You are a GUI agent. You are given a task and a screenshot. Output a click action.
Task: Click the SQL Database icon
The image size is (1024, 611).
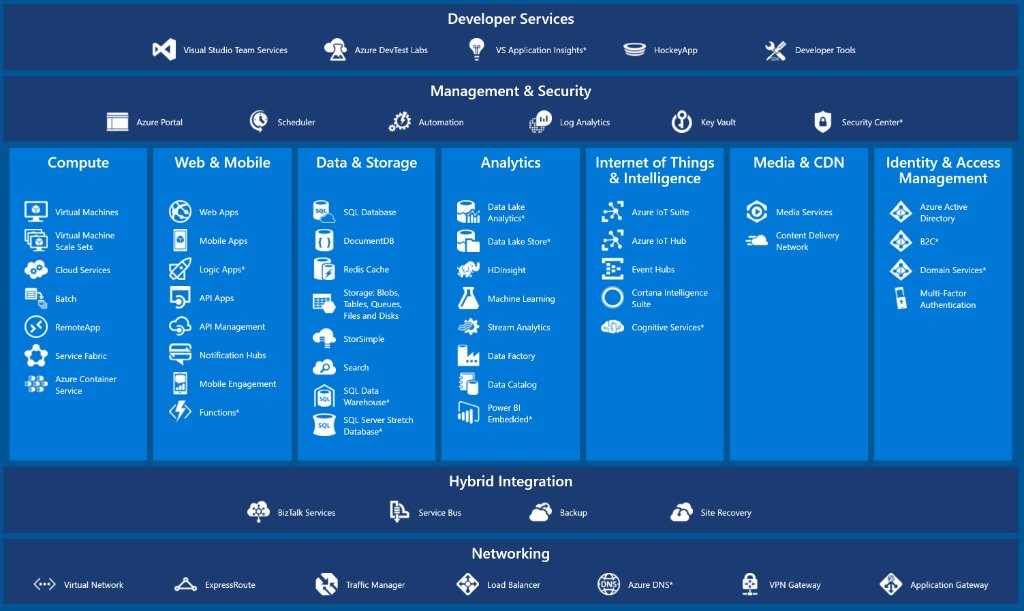(324, 211)
